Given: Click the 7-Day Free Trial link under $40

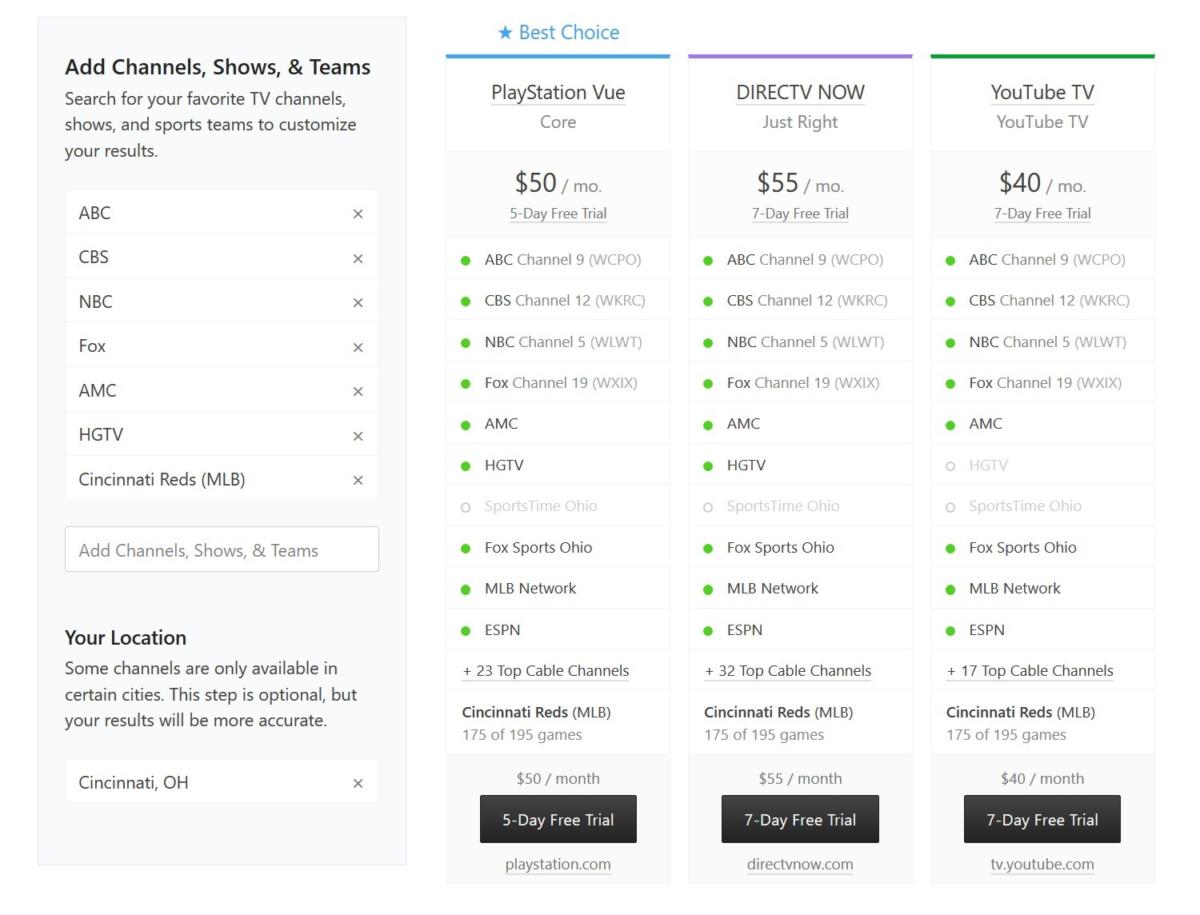Looking at the screenshot, I should [x=1042, y=214].
